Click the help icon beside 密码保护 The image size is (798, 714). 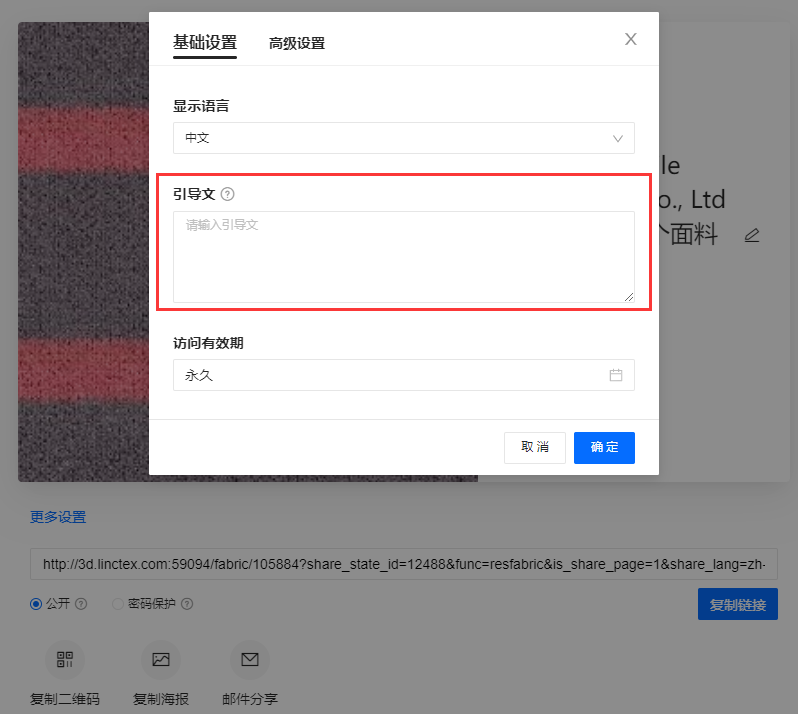pos(187,604)
